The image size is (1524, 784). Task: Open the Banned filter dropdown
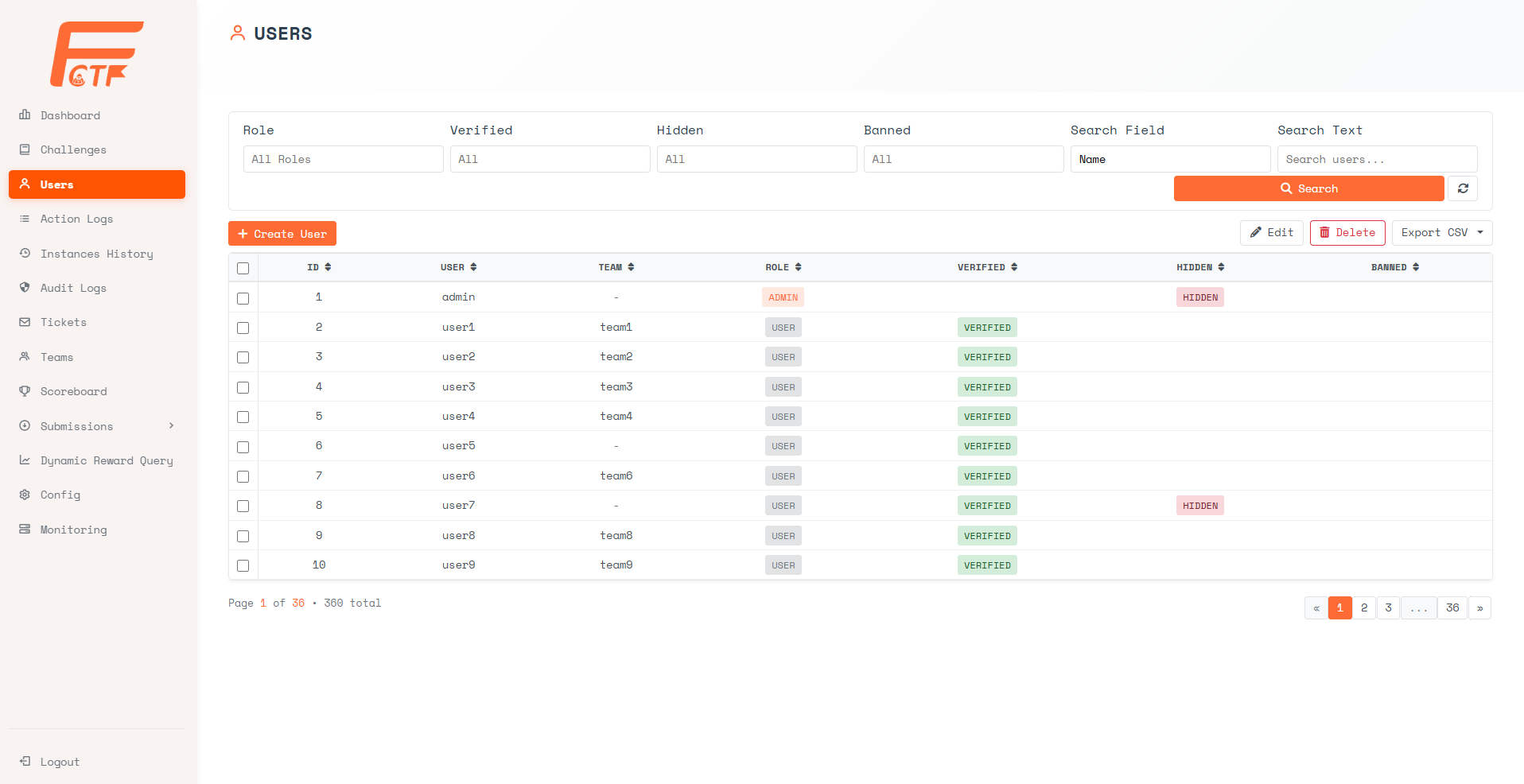pos(964,159)
